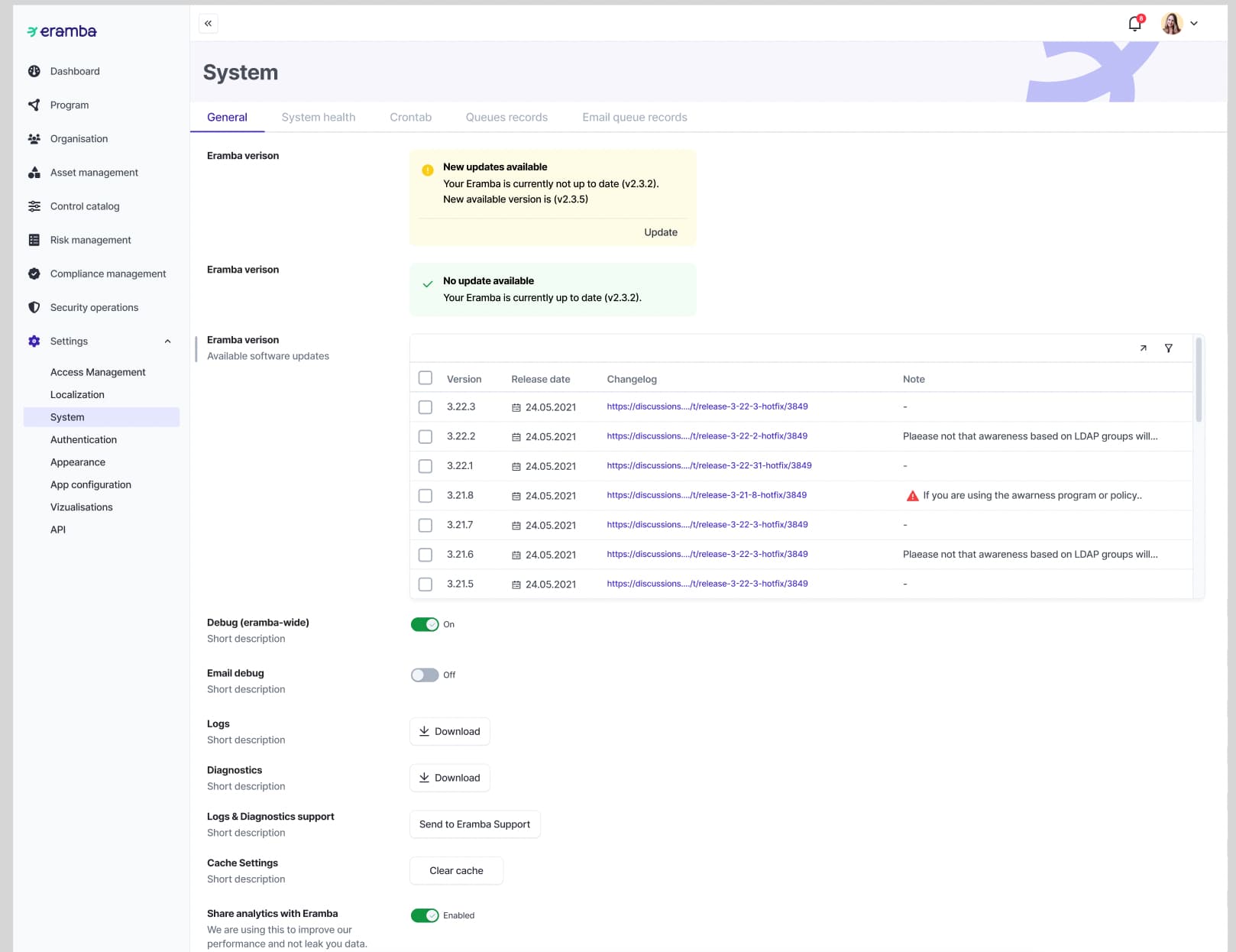The image size is (1236, 952).
Task: Switch to System health tab
Action: point(319,117)
